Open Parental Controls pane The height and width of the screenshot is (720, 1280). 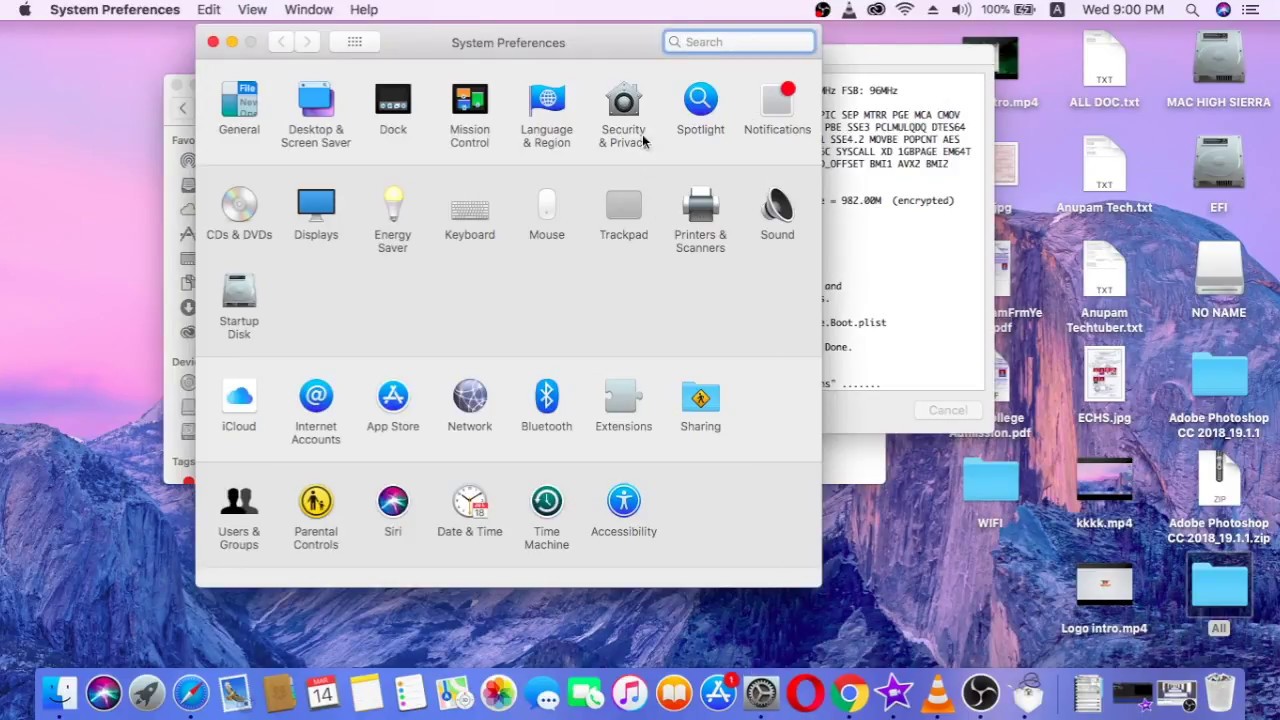click(x=316, y=517)
